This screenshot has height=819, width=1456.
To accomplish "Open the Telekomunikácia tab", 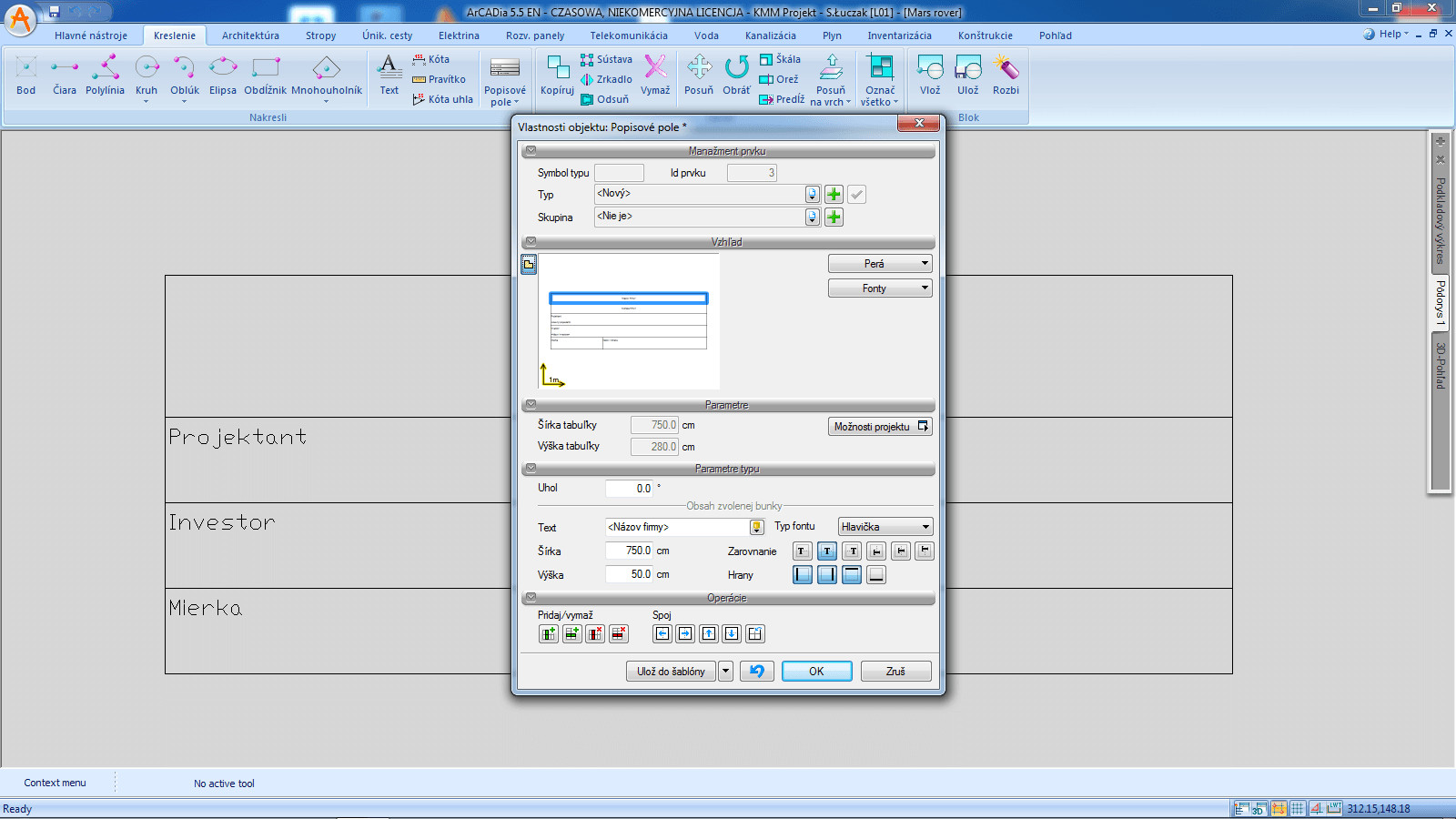I will [629, 35].
